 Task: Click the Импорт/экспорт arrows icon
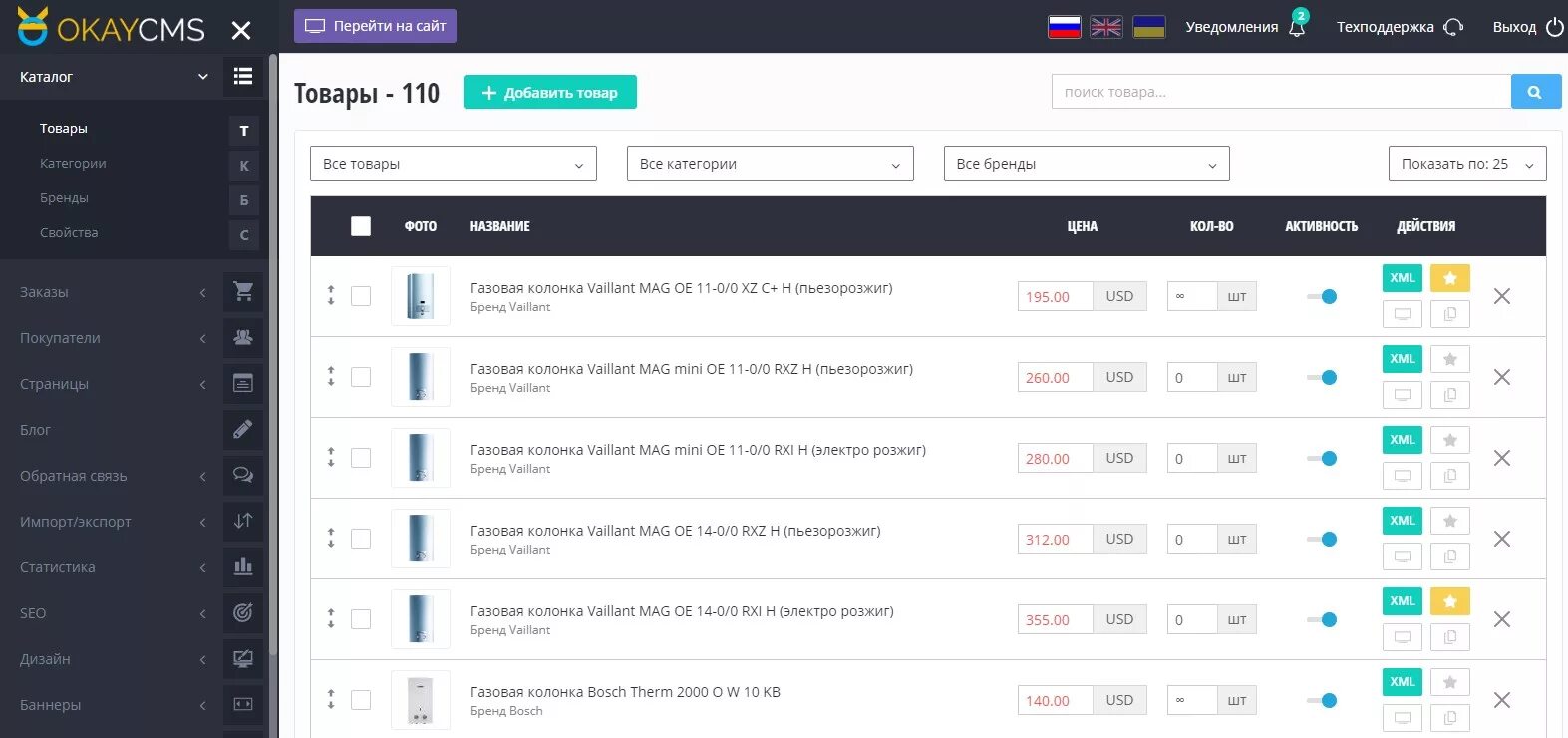pyautogui.click(x=243, y=522)
